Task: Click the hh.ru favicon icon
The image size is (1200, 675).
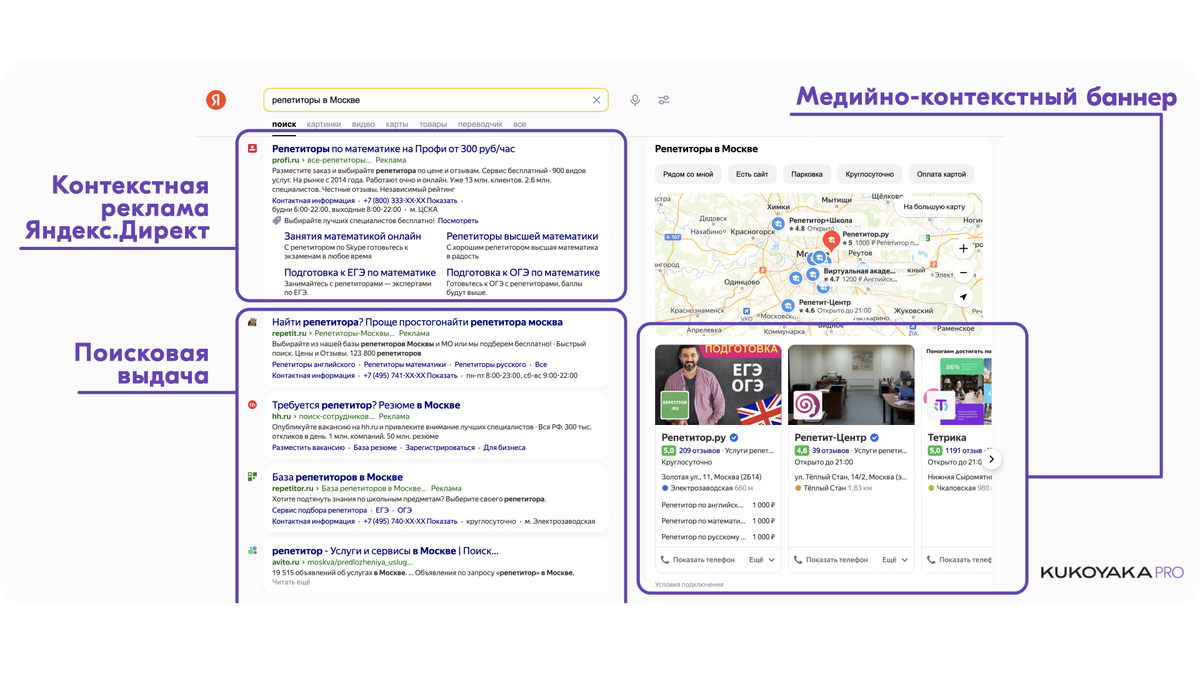Action: coord(253,405)
